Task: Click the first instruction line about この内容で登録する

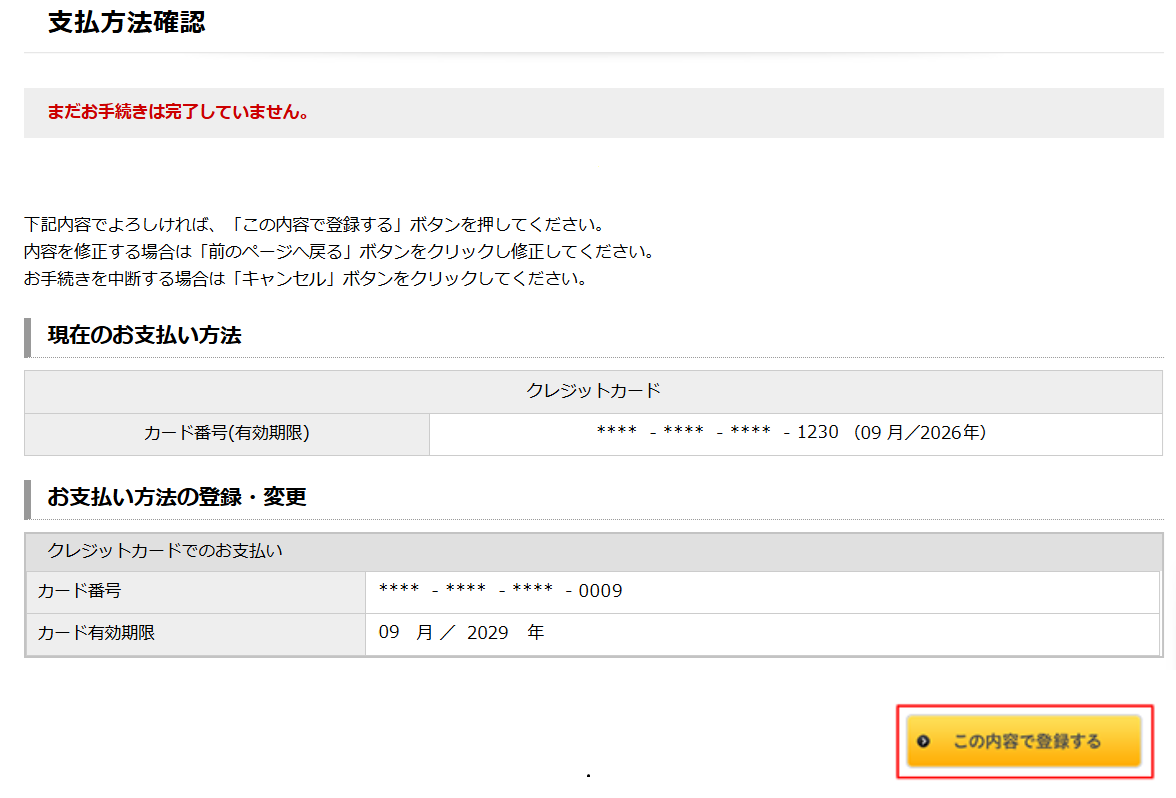Action: (313, 224)
